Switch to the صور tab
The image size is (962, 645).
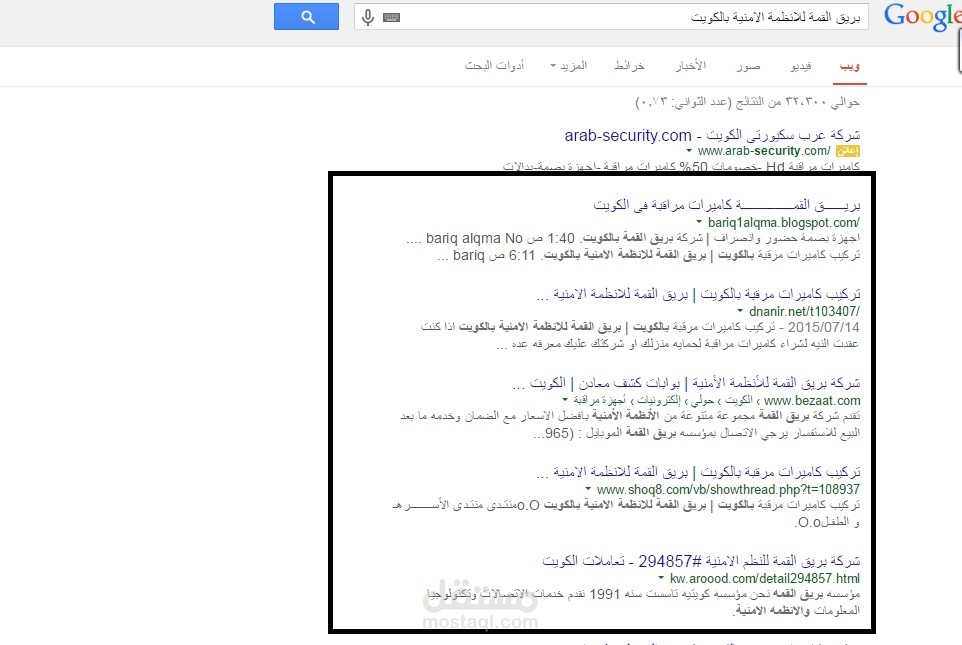point(748,66)
